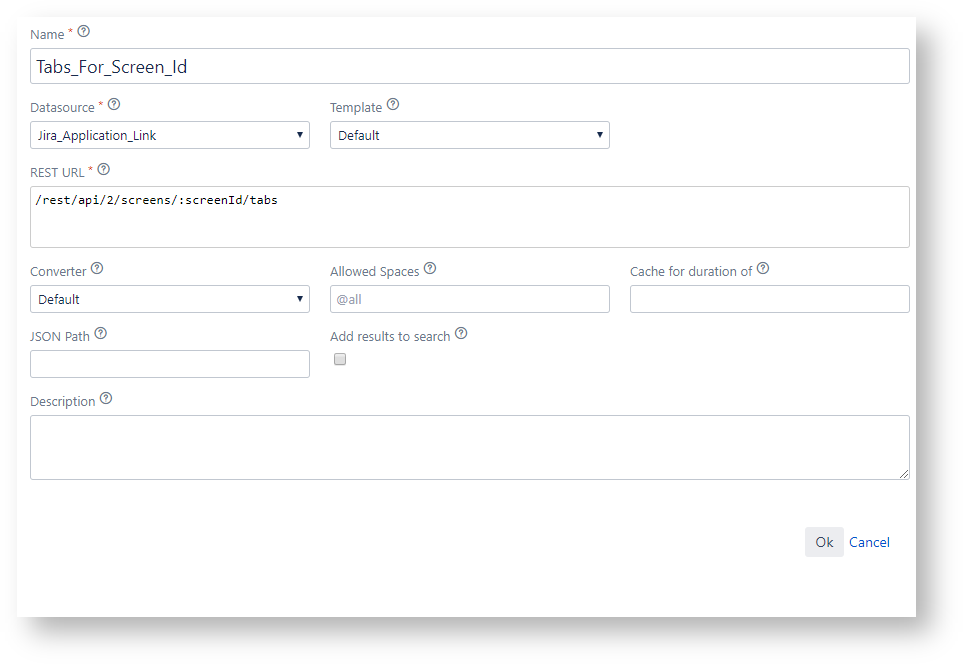Open the Converter help tooltip
The height and width of the screenshot is (665, 964).
tap(97, 267)
